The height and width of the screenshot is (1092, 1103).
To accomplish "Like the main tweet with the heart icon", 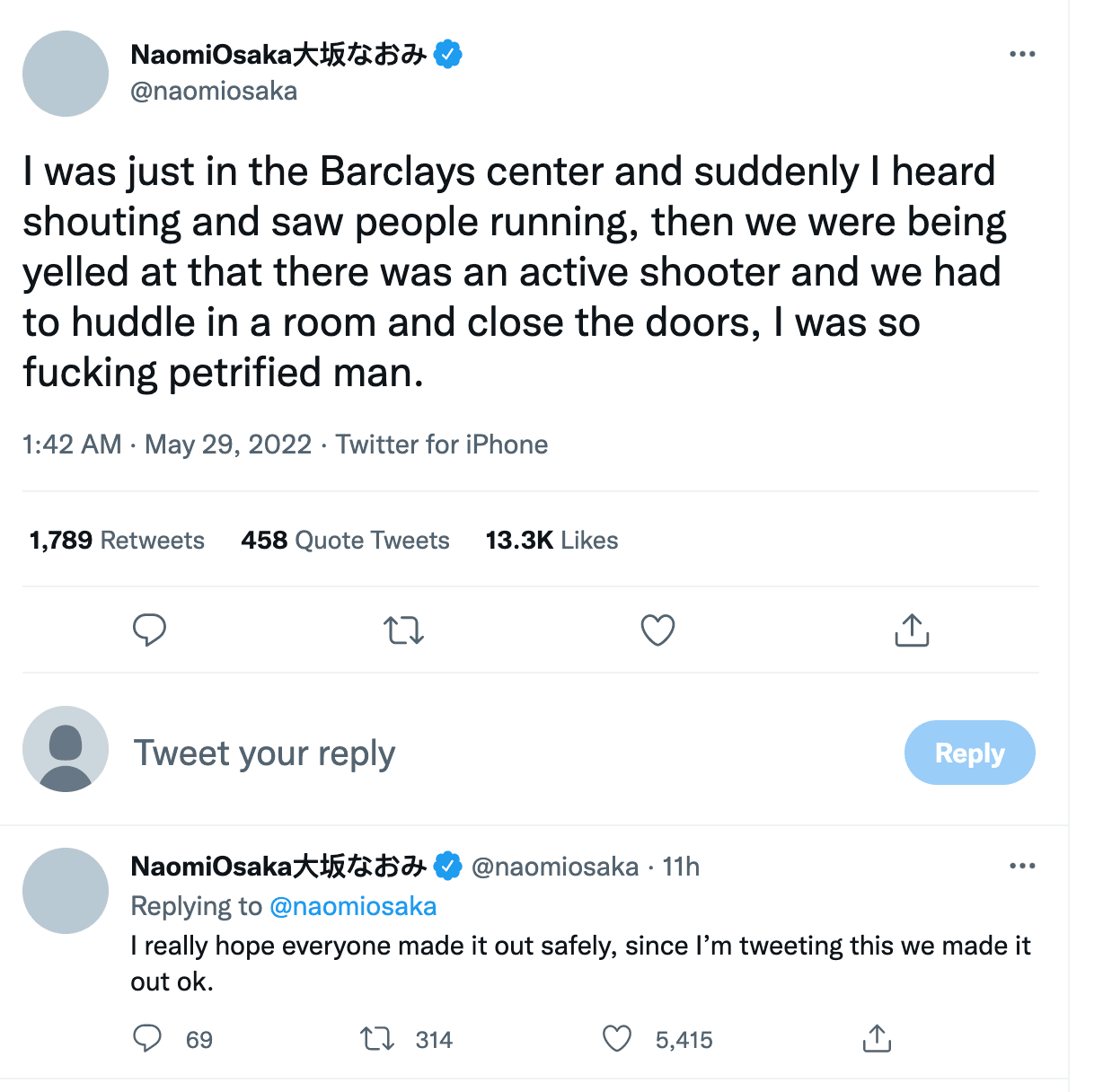I will tap(657, 630).
